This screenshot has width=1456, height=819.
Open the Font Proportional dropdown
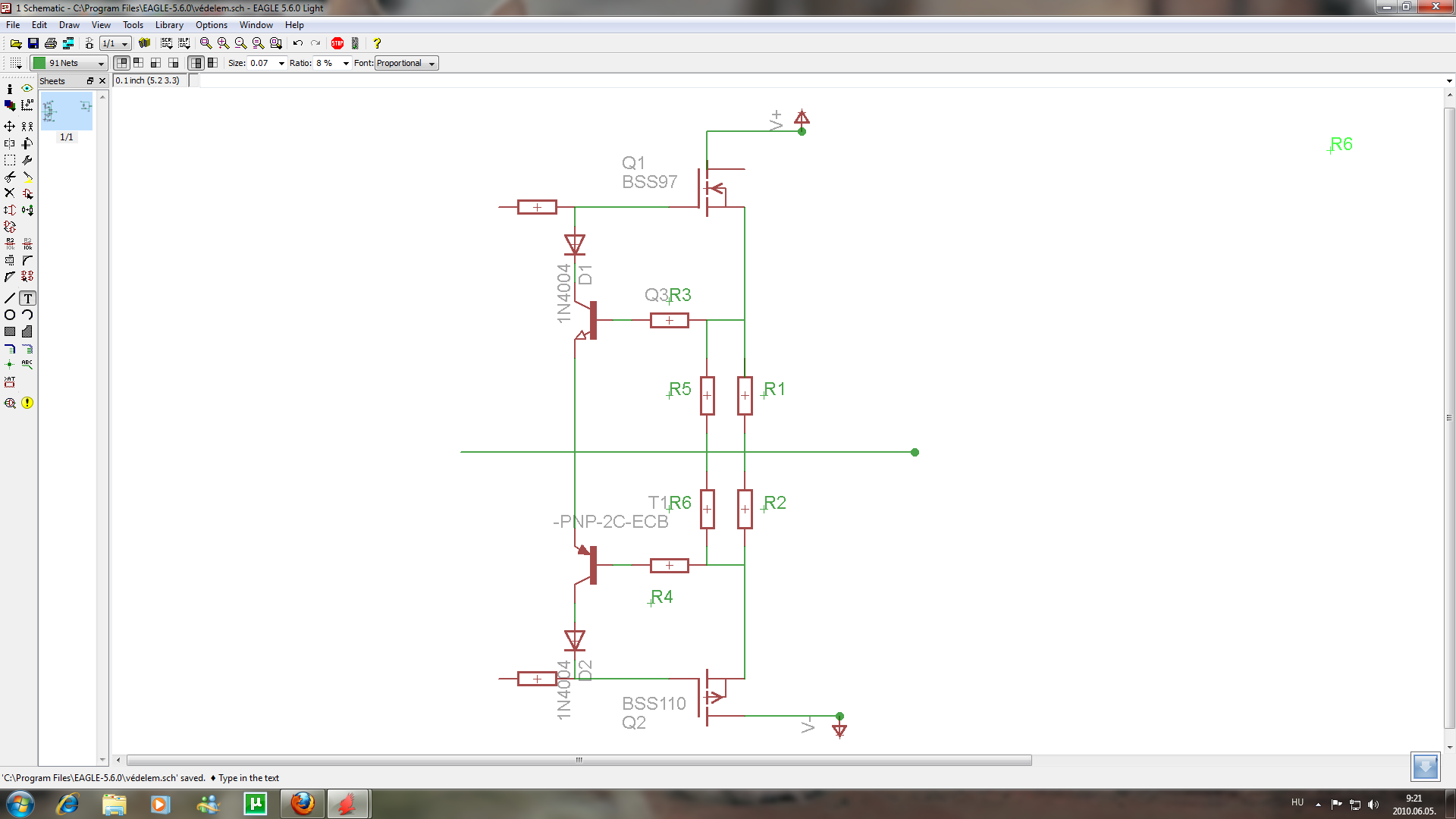406,63
